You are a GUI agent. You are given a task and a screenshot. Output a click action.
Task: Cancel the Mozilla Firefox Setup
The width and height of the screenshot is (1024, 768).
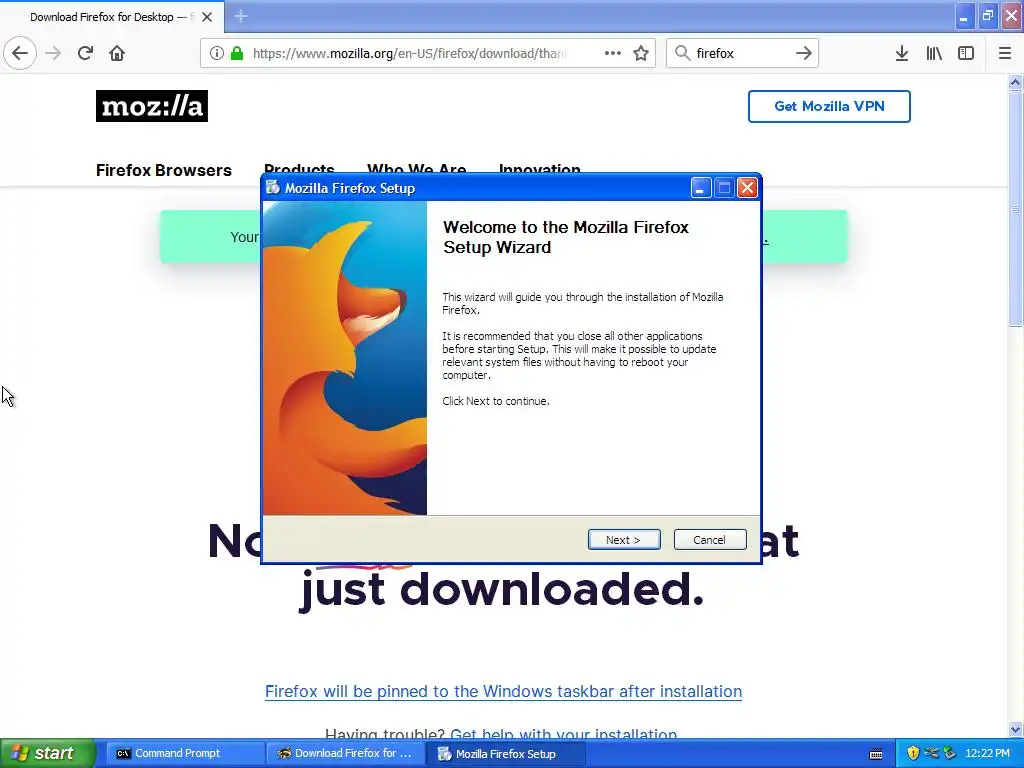pos(710,539)
